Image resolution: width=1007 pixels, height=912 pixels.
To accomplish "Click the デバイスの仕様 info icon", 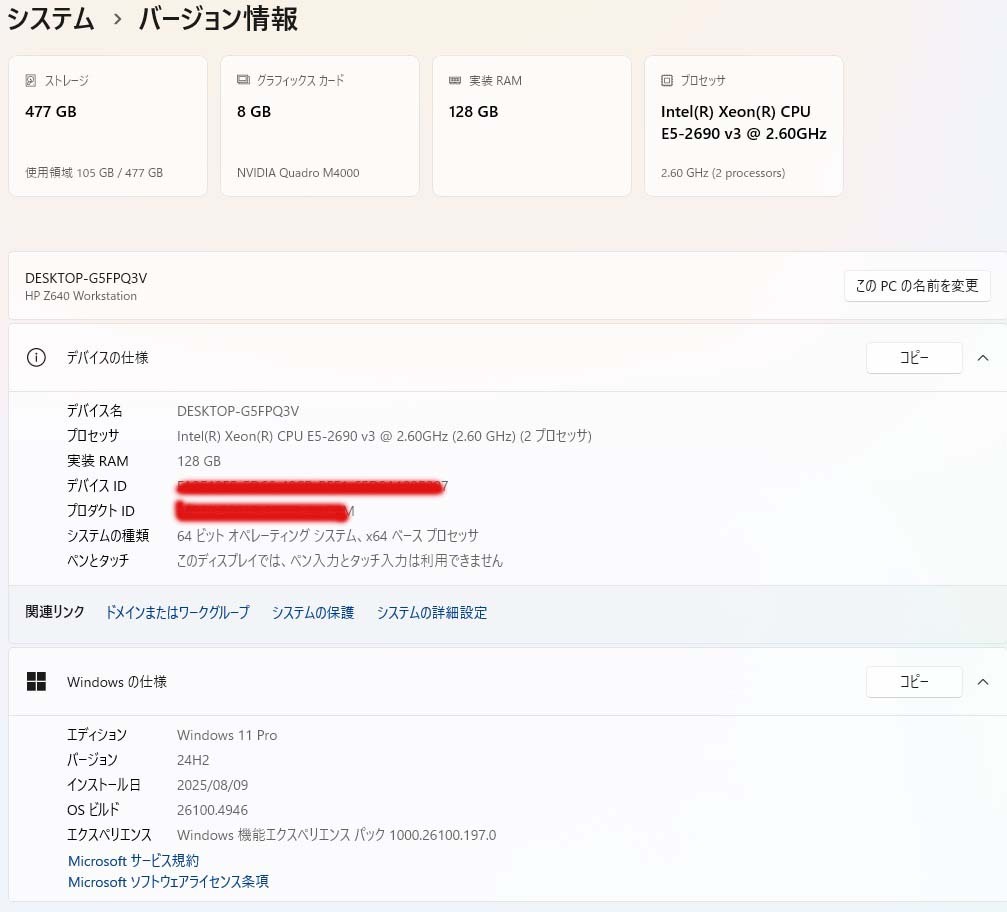I will (x=36, y=357).
